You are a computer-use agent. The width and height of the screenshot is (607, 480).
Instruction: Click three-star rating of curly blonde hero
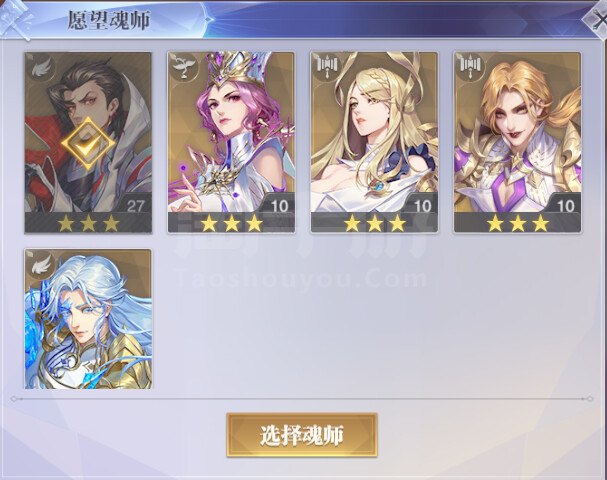[x=518, y=223]
